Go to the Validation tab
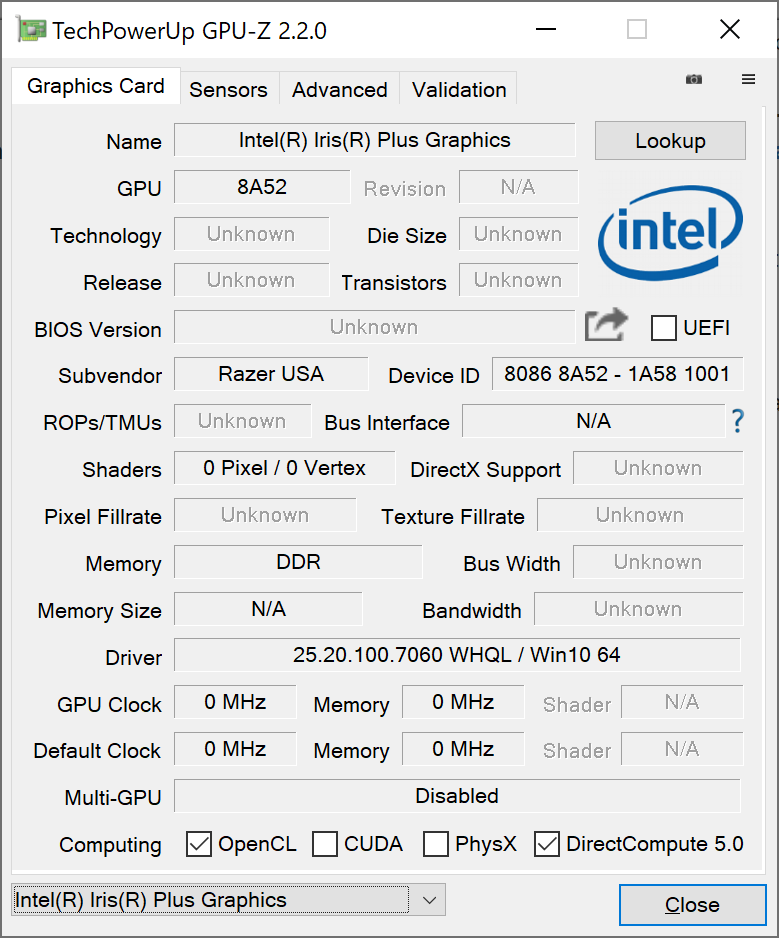 [458, 89]
